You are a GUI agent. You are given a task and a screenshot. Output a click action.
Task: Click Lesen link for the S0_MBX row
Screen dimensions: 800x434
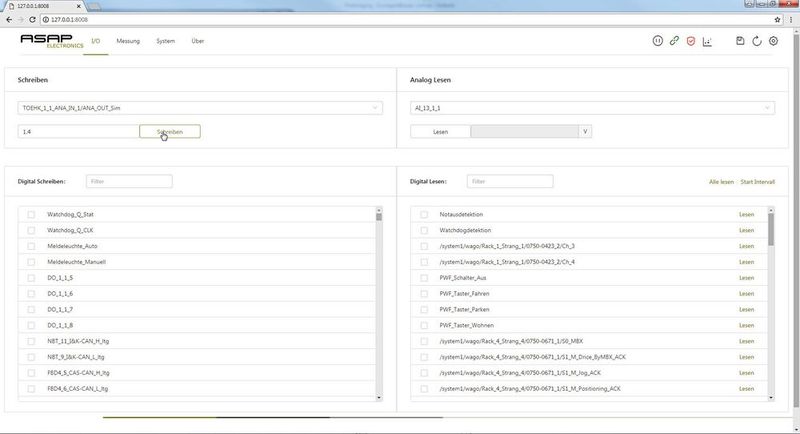click(746, 341)
